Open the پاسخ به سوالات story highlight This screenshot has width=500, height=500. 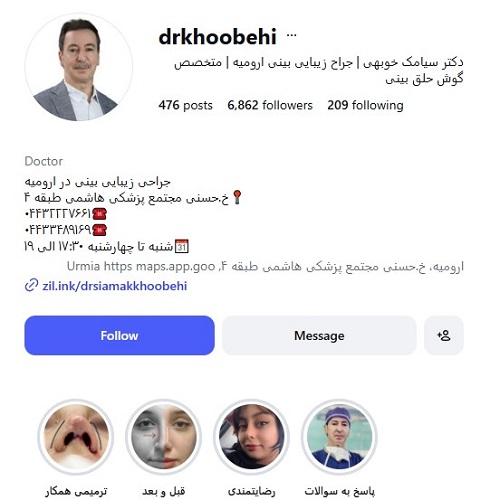pos(340,437)
